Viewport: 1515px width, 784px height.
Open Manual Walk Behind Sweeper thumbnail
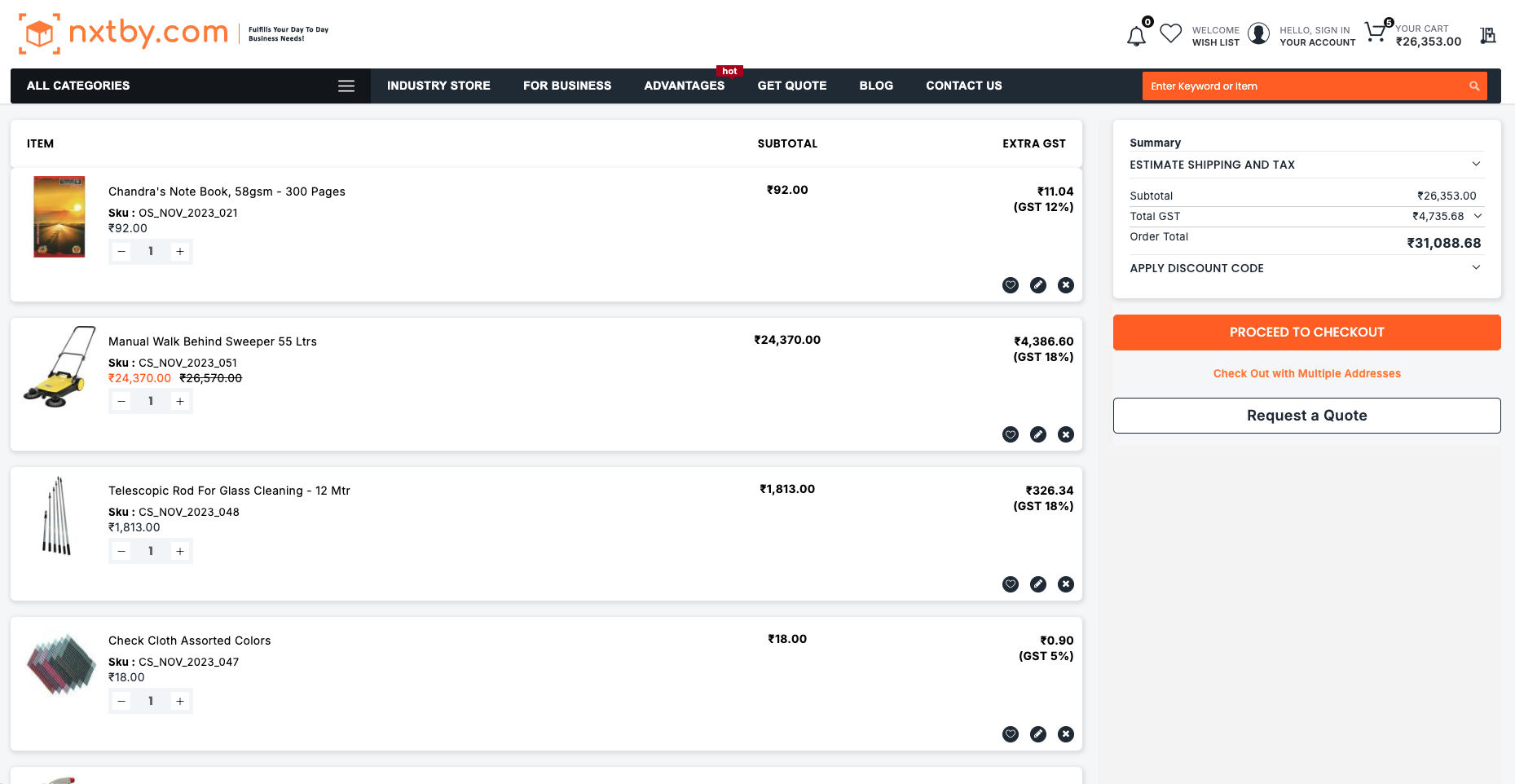click(59, 367)
